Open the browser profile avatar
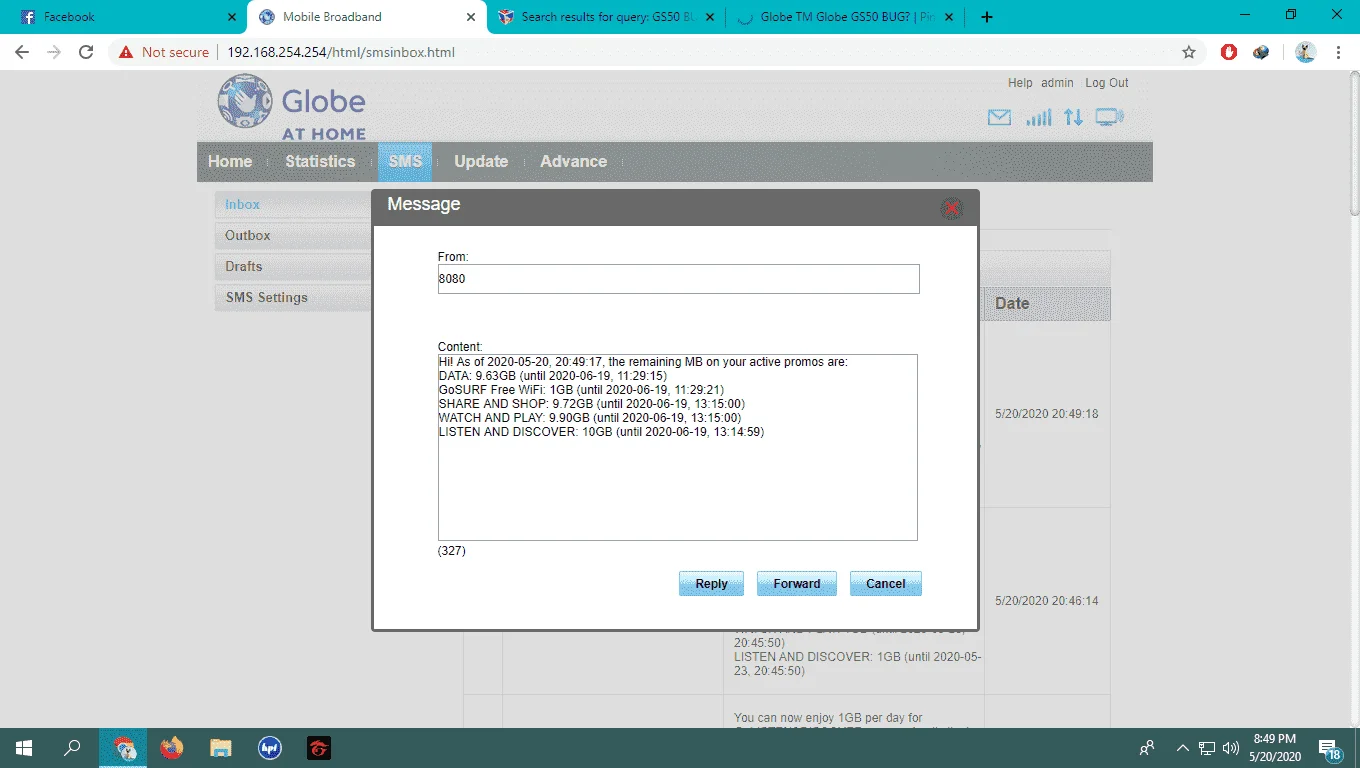Screen dimensions: 1360x768 tap(1305, 52)
